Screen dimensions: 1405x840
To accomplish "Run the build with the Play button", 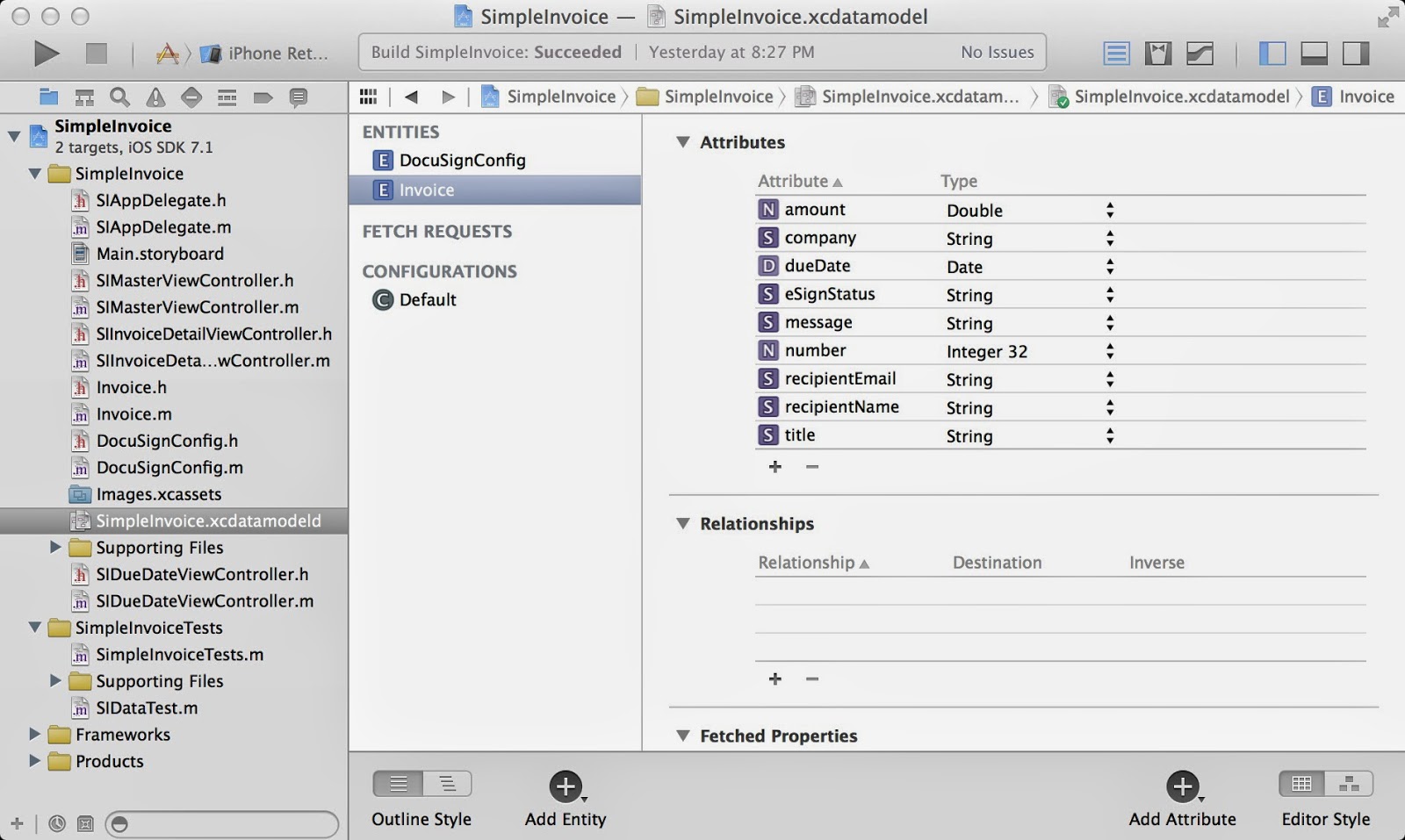I will point(46,54).
